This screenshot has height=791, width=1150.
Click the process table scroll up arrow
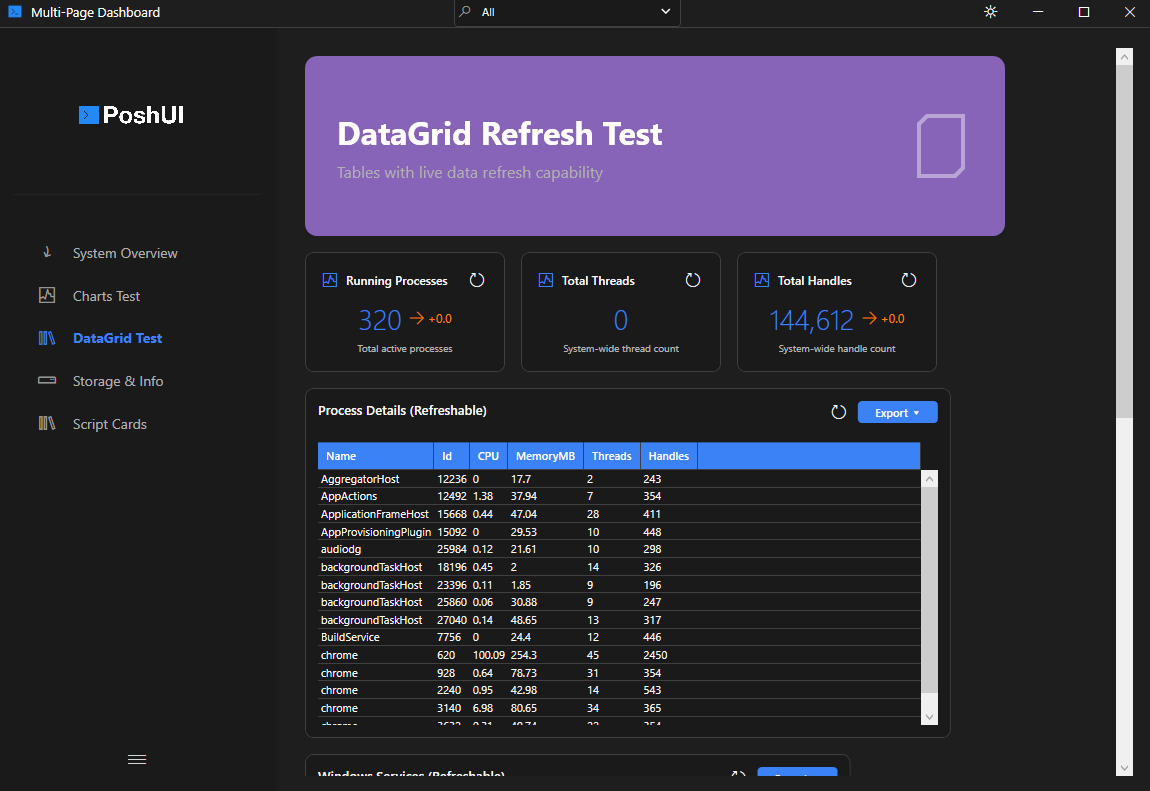929,479
